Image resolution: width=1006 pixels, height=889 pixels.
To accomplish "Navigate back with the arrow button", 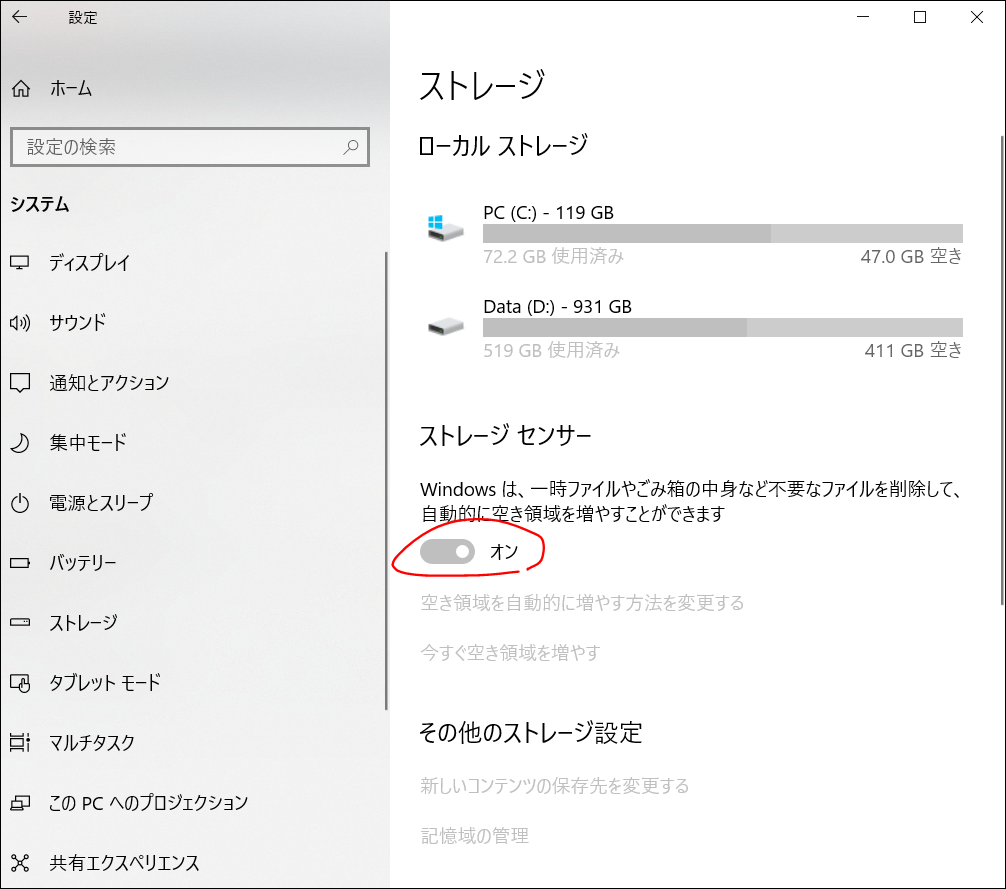I will pos(17,17).
